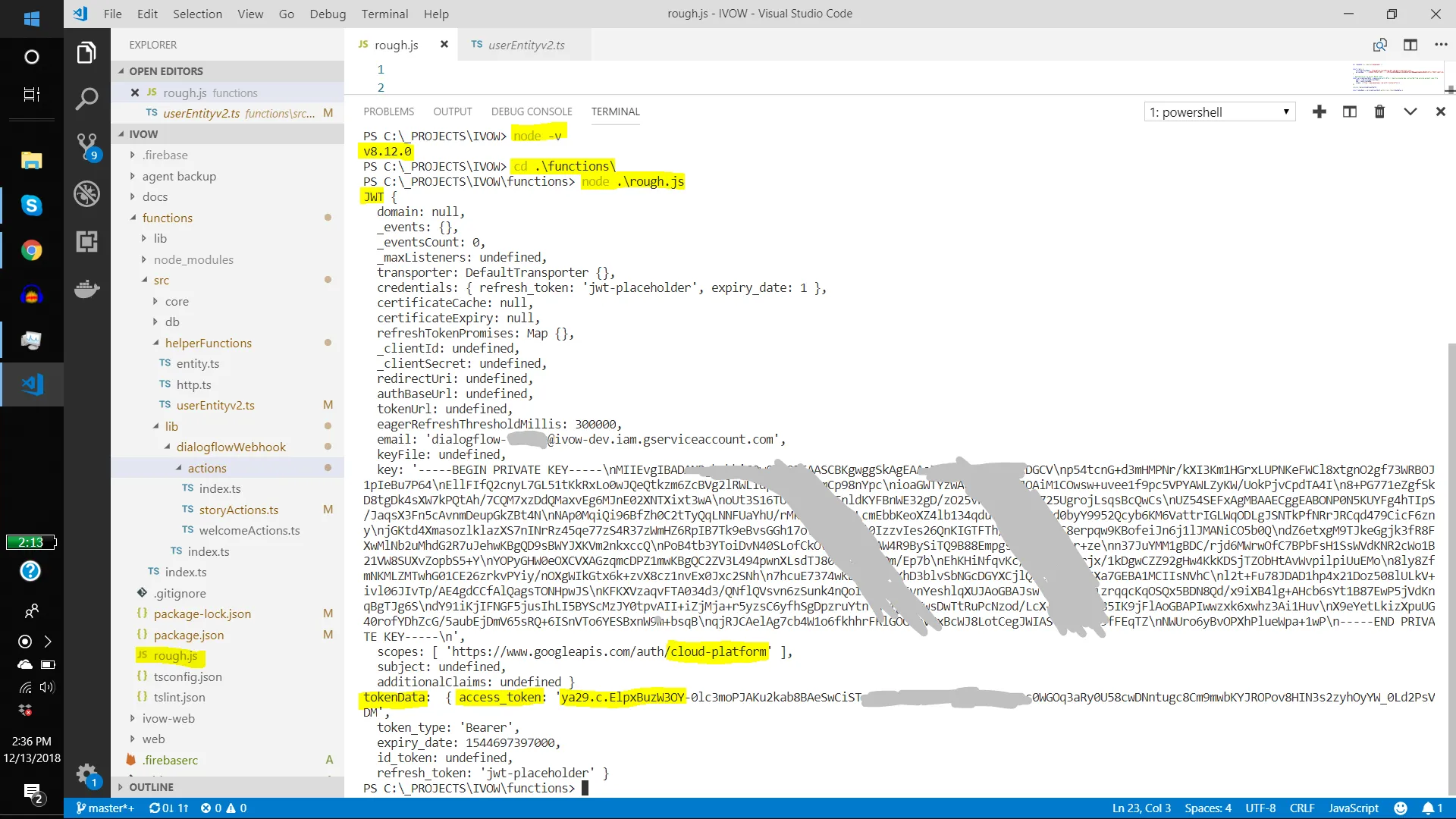Open the Extensions view icon
Screen dimensions: 1456x819
point(86,241)
